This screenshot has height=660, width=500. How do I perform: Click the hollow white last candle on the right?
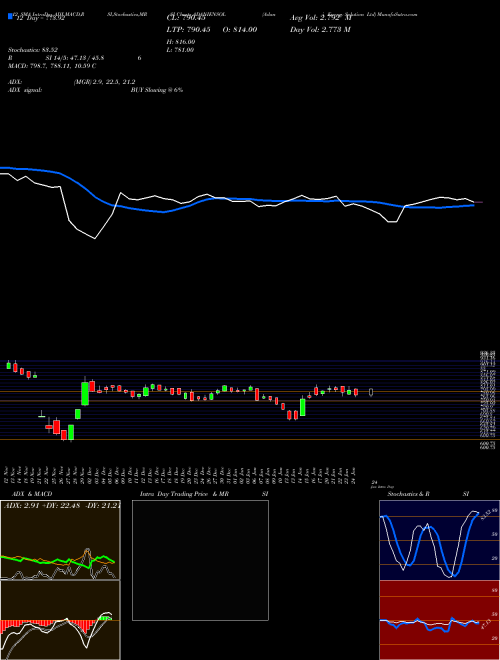pyautogui.click(x=371, y=392)
